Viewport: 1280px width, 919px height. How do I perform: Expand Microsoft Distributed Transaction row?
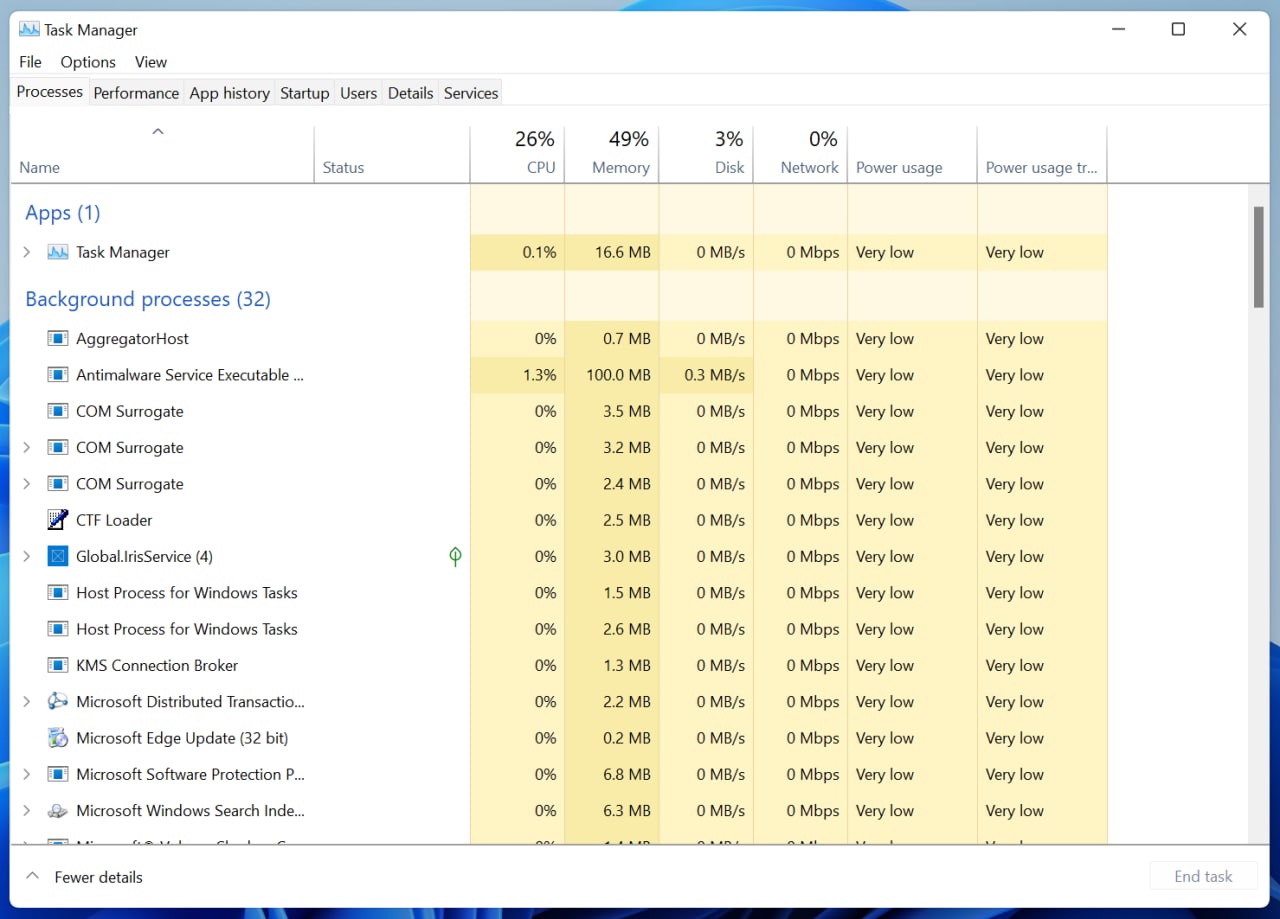point(27,702)
